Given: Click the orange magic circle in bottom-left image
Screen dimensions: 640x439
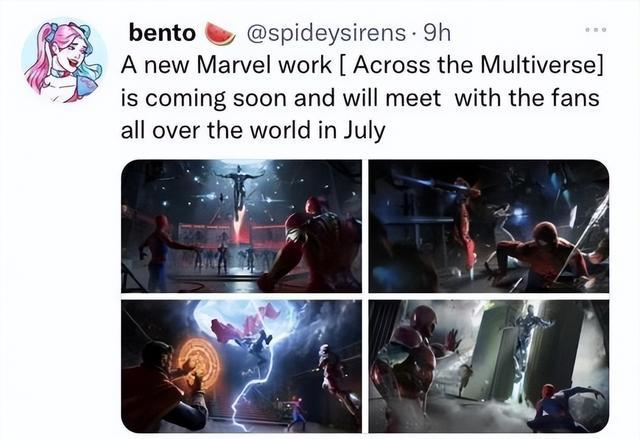Looking at the screenshot, I should 199,359.
